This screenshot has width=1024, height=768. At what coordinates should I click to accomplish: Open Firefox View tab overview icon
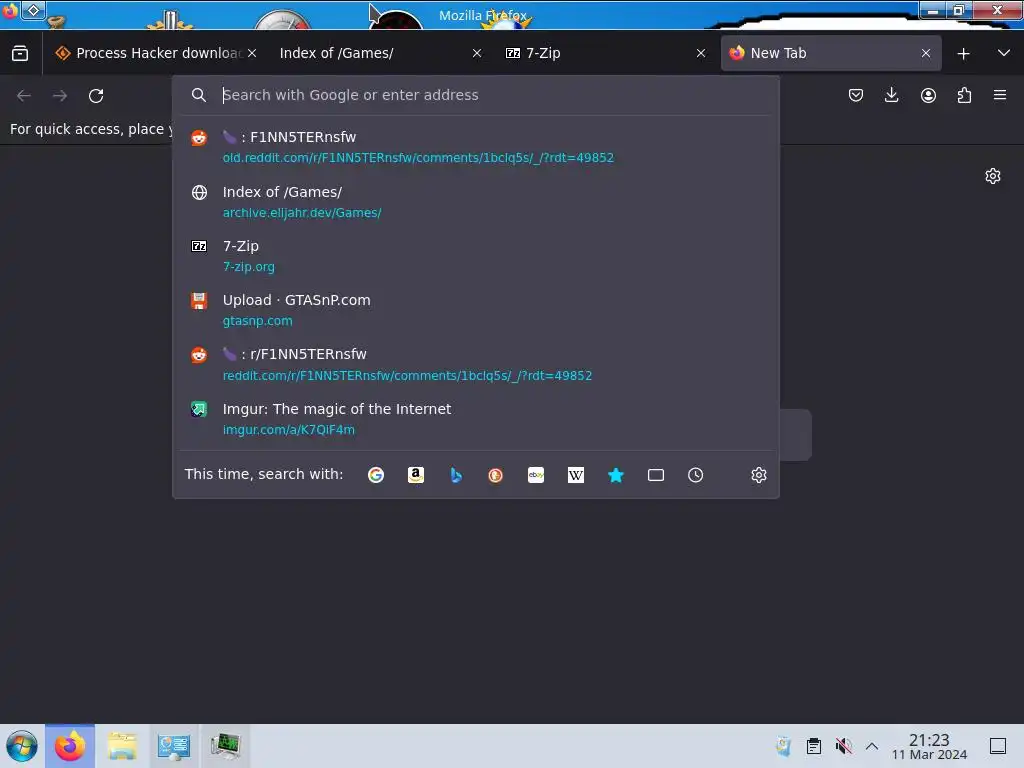(20, 53)
